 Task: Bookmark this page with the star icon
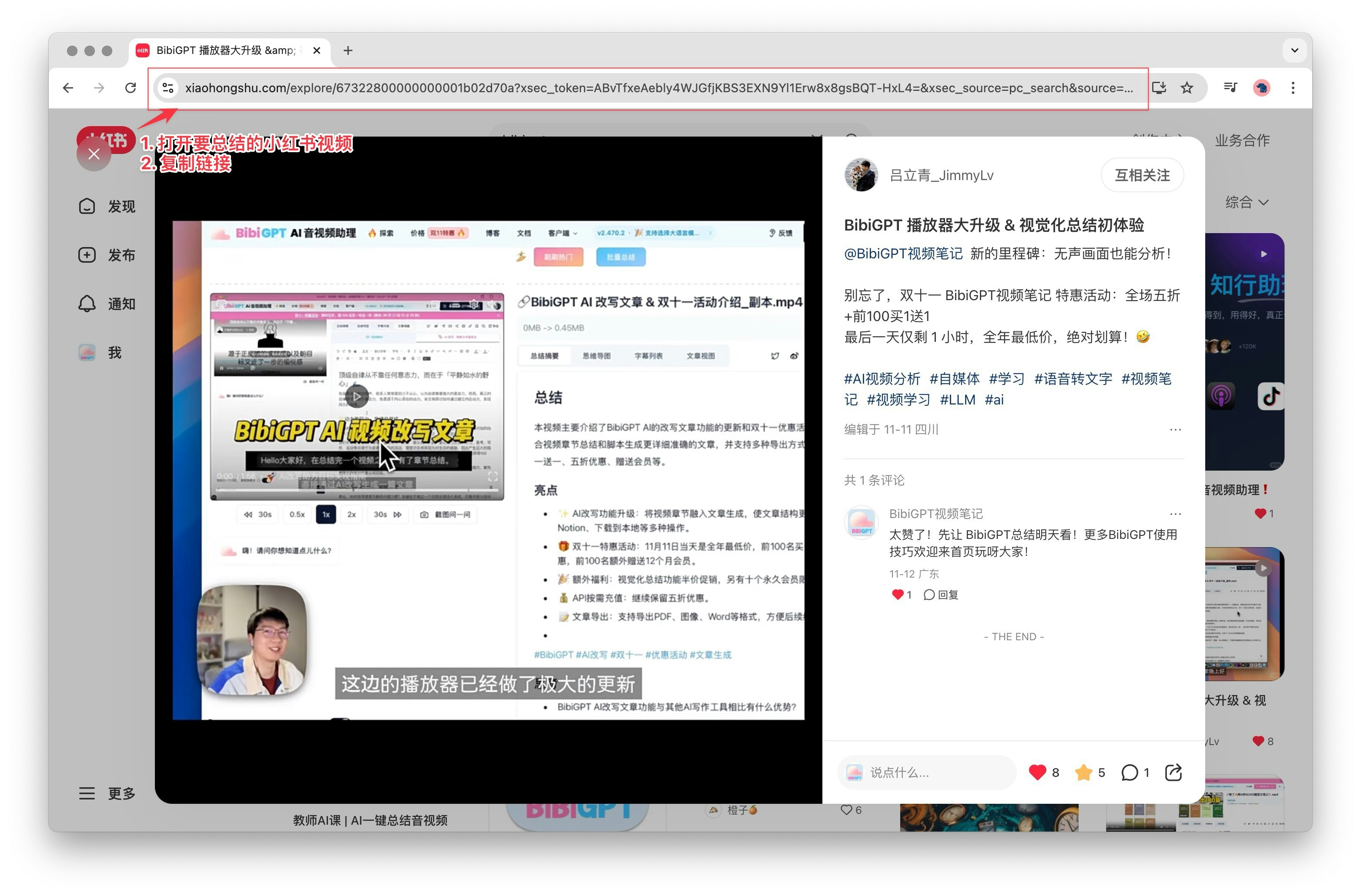pyautogui.click(x=1187, y=87)
